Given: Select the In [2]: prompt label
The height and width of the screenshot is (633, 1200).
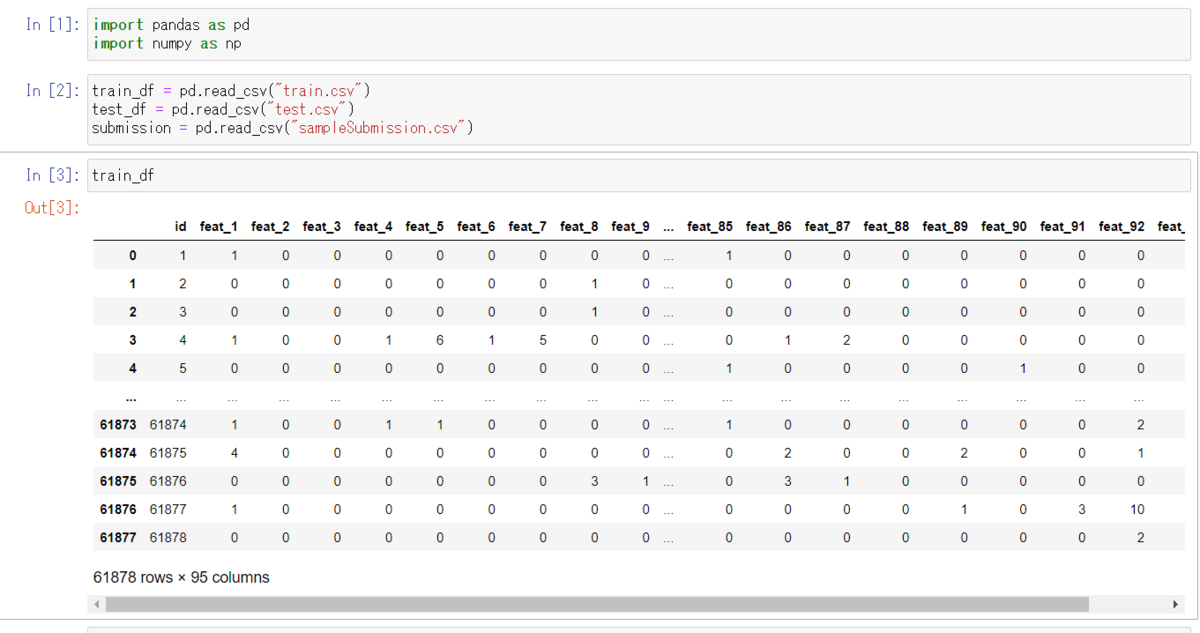Looking at the screenshot, I should pos(54,91).
